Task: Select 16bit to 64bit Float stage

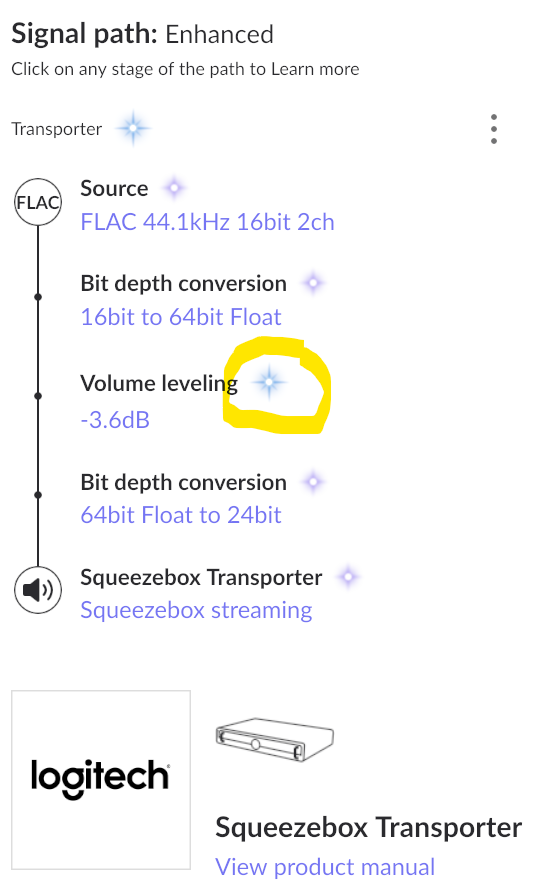Action: coord(181,317)
